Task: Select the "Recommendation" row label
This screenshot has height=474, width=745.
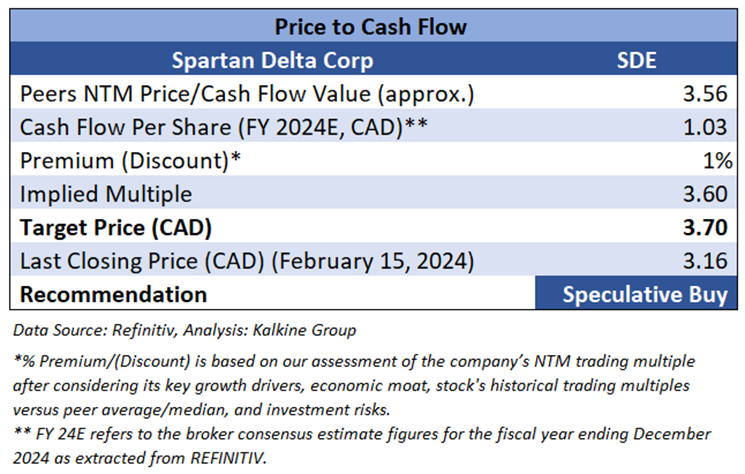Action: pyautogui.click(x=113, y=295)
